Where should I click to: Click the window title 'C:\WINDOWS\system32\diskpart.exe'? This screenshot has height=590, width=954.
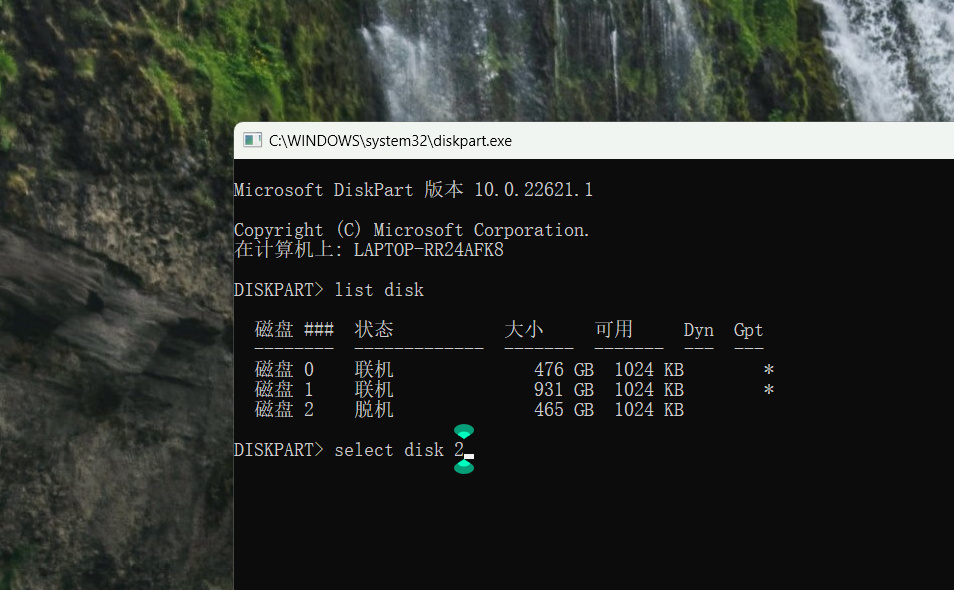390,141
